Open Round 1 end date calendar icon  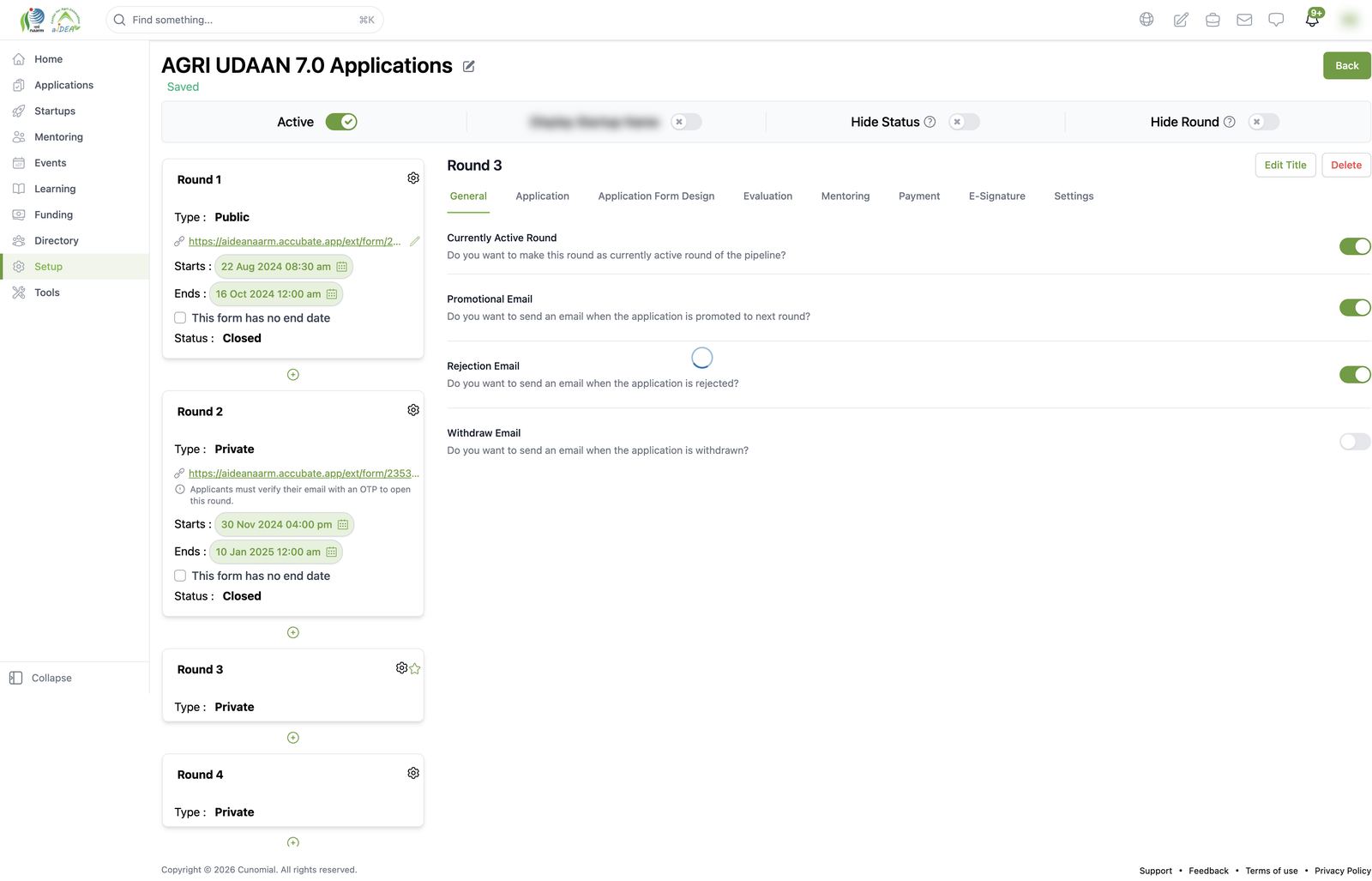(332, 294)
